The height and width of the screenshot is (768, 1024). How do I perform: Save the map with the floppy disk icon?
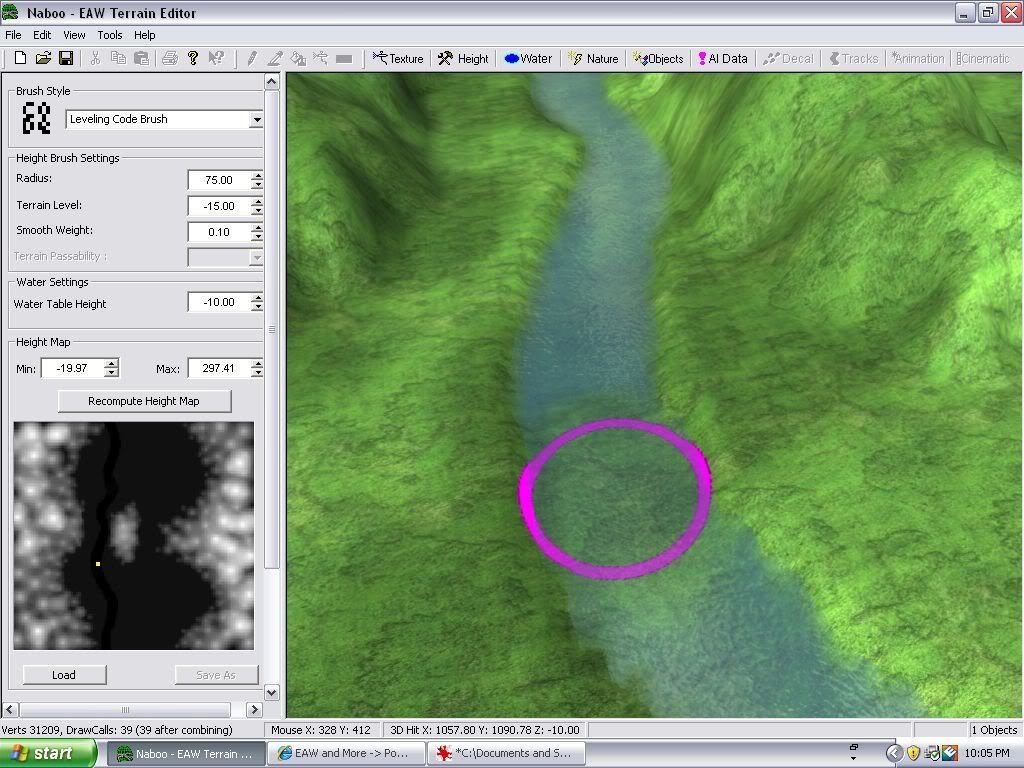pos(66,58)
